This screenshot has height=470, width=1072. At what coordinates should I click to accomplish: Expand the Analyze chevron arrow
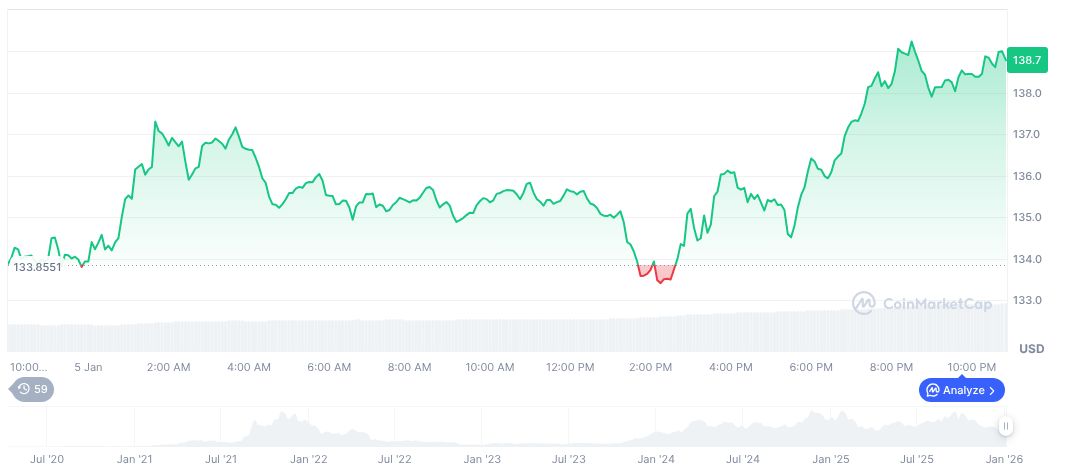993,390
